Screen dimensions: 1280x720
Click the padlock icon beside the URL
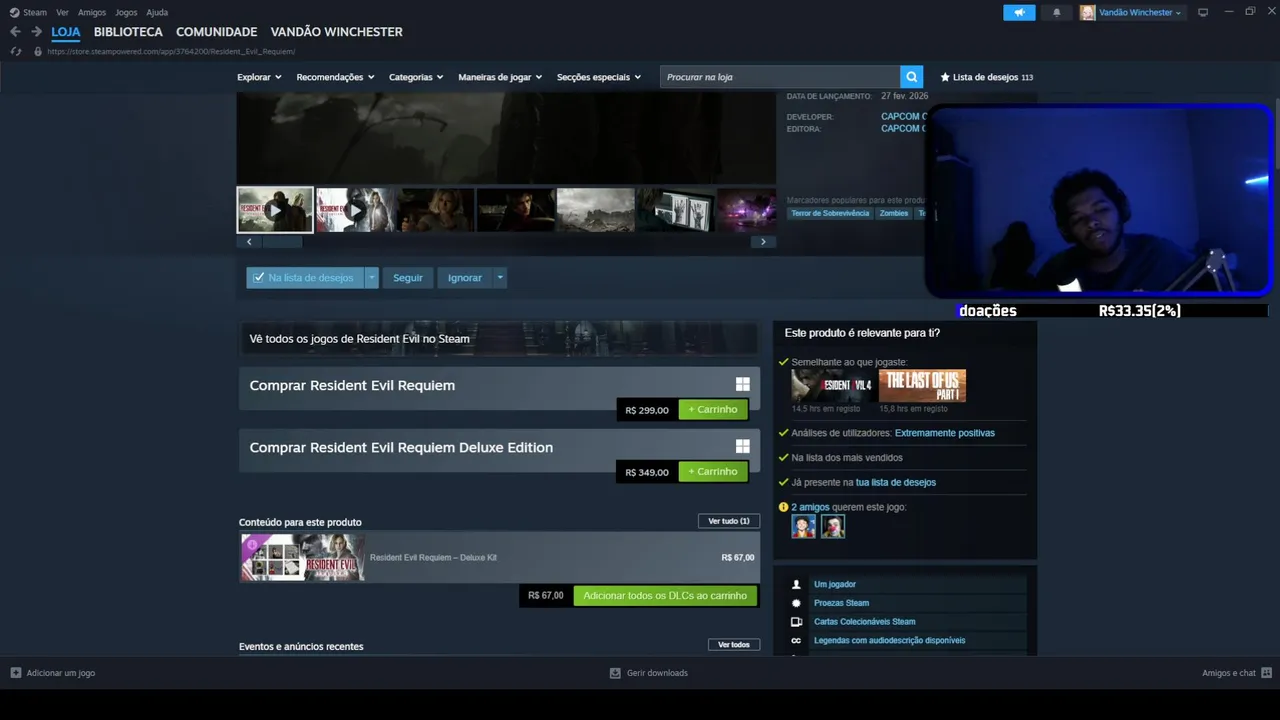pyautogui.click(x=38, y=51)
